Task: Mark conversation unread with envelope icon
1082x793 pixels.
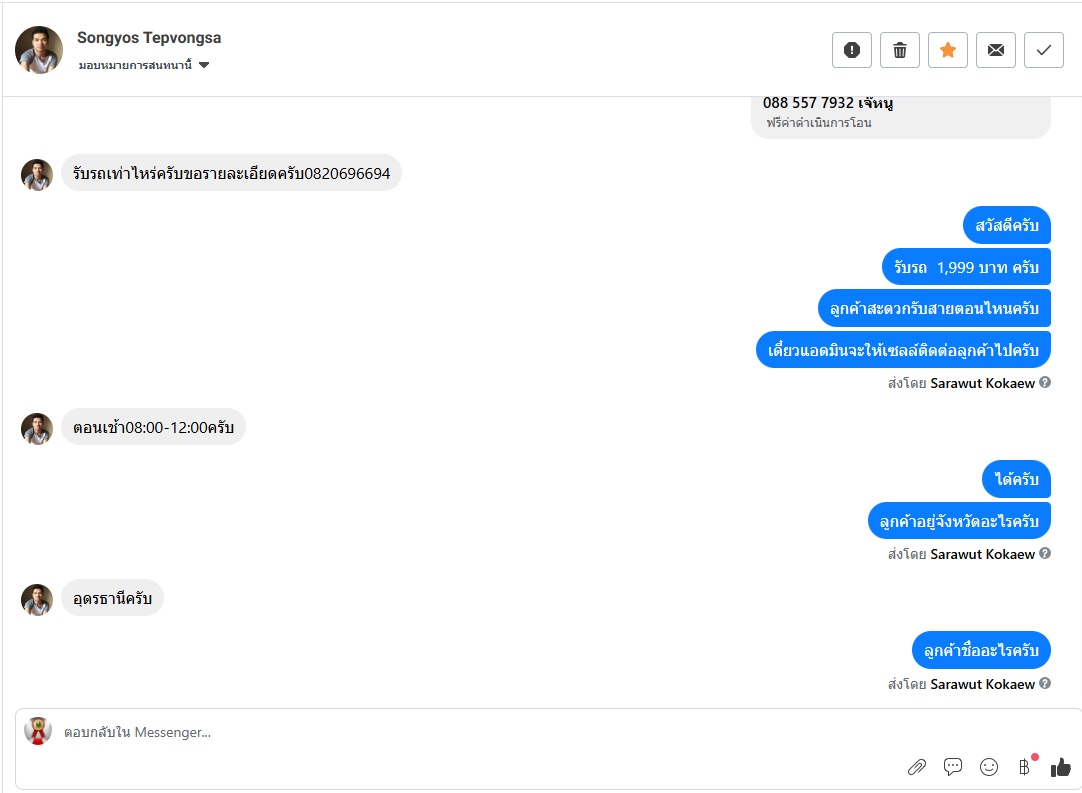Action: point(996,50)
